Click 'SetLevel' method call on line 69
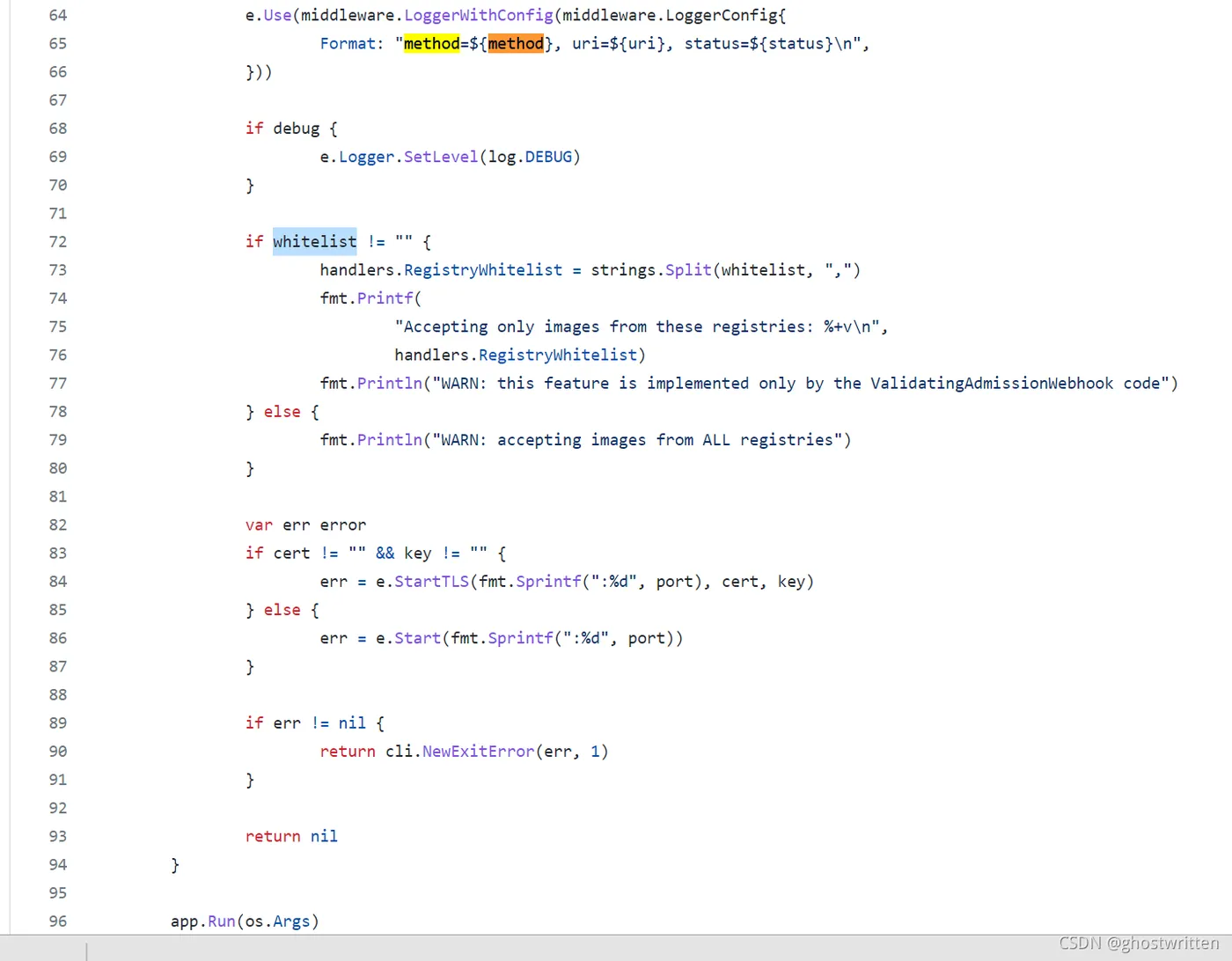This screenshot has height=961, width=1232. [x=441, y=157]
